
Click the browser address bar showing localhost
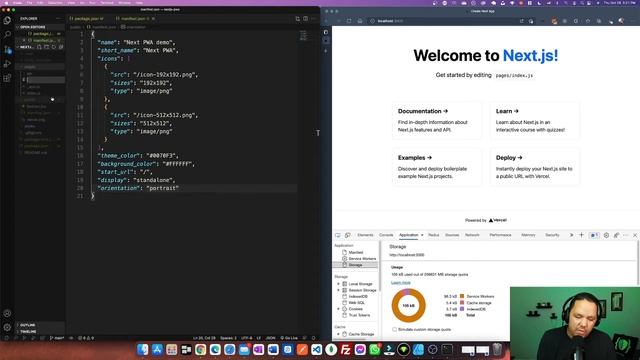pyautogui.click(x=441, y=21)
